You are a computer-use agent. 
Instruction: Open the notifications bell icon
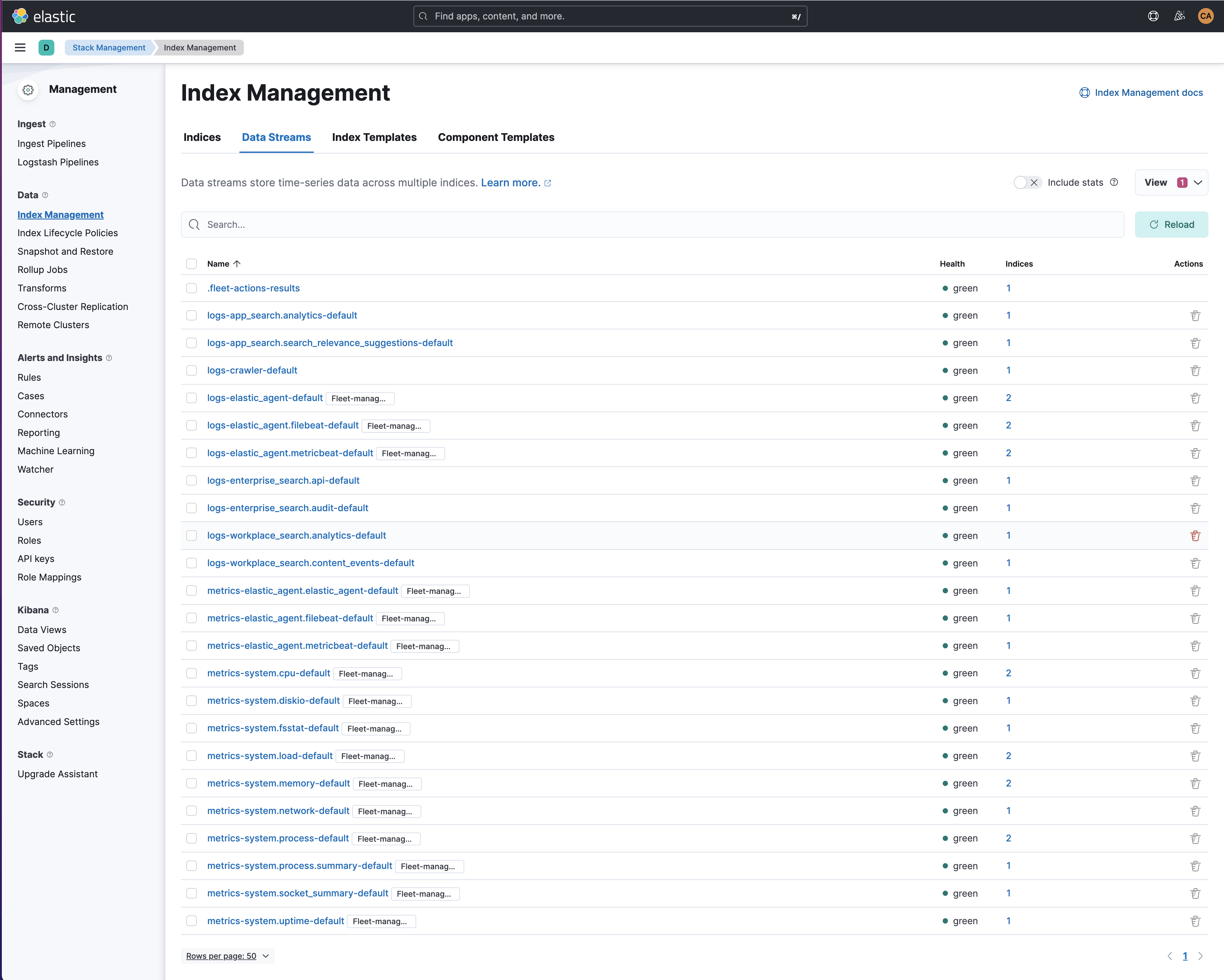pyautogui.click(x=1179, y=16)
